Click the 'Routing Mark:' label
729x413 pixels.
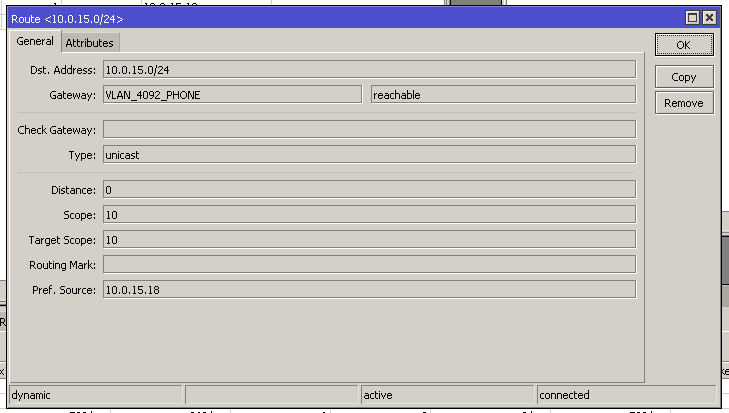point(62,265)
